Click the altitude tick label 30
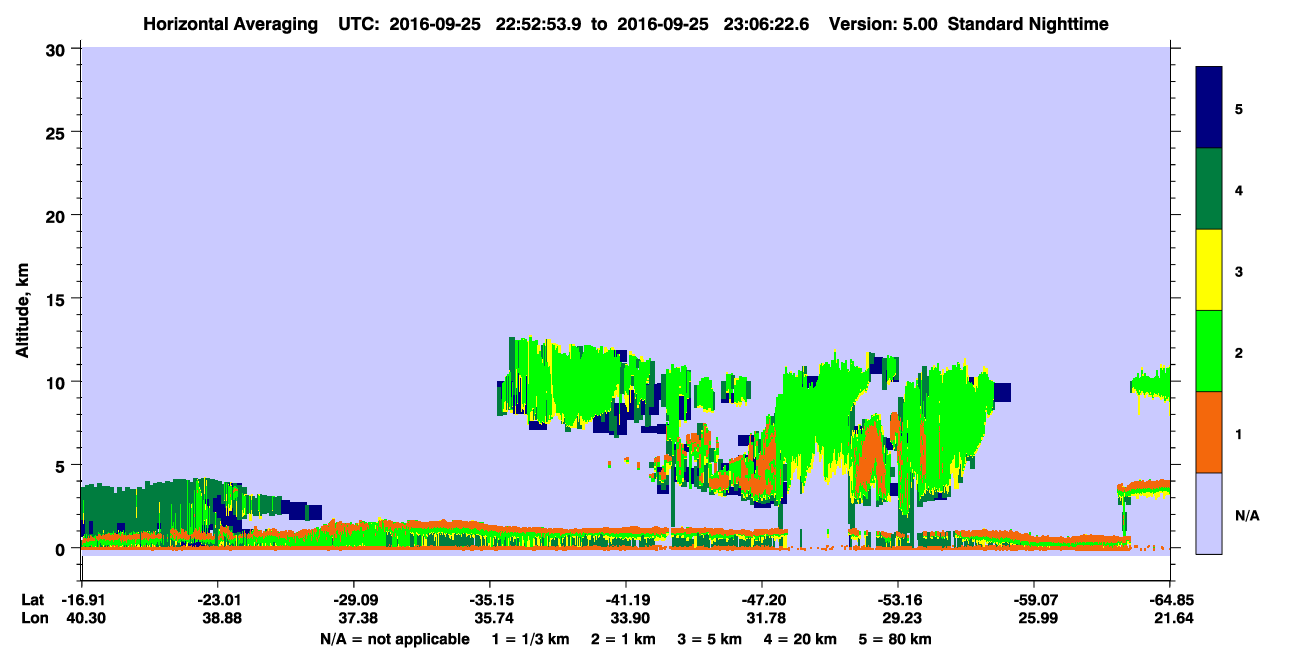Screen dimensions: 1300x667 58,49
